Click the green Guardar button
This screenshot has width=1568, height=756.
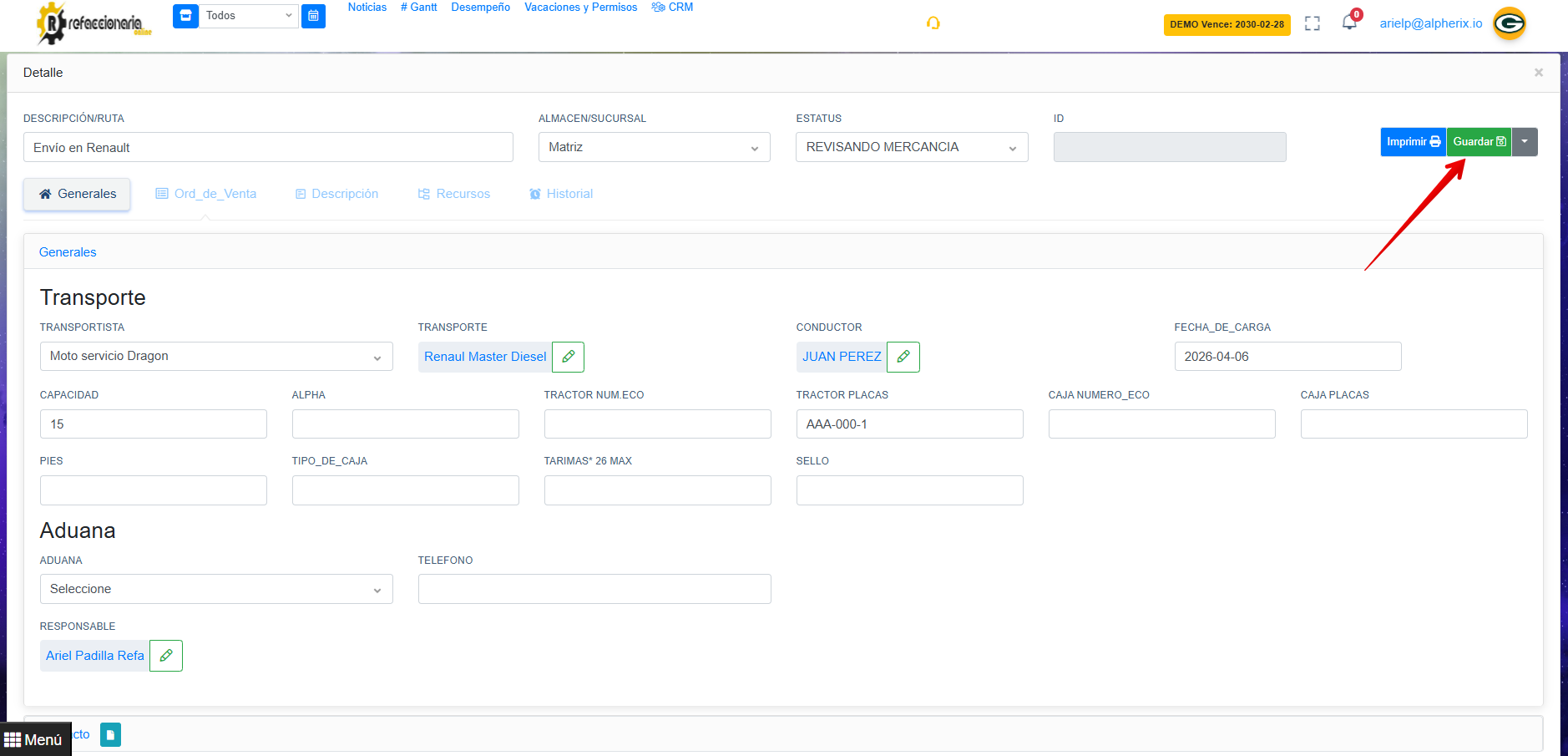coord(1478,142)
